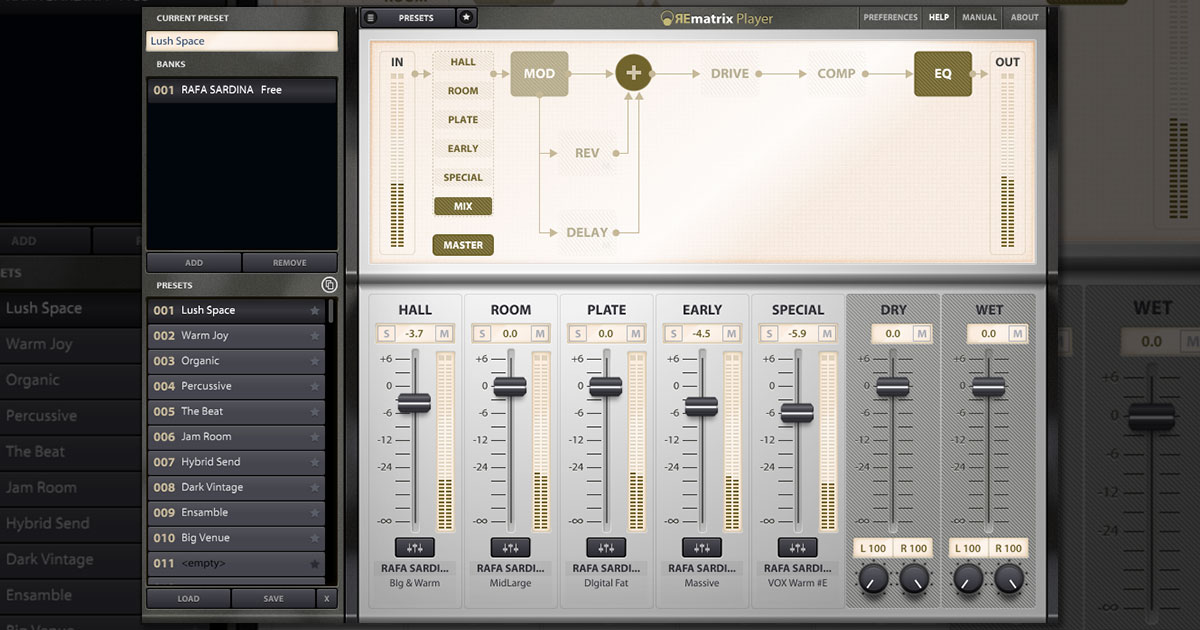Open the PREFERENCES menu

tap(890, 17)
